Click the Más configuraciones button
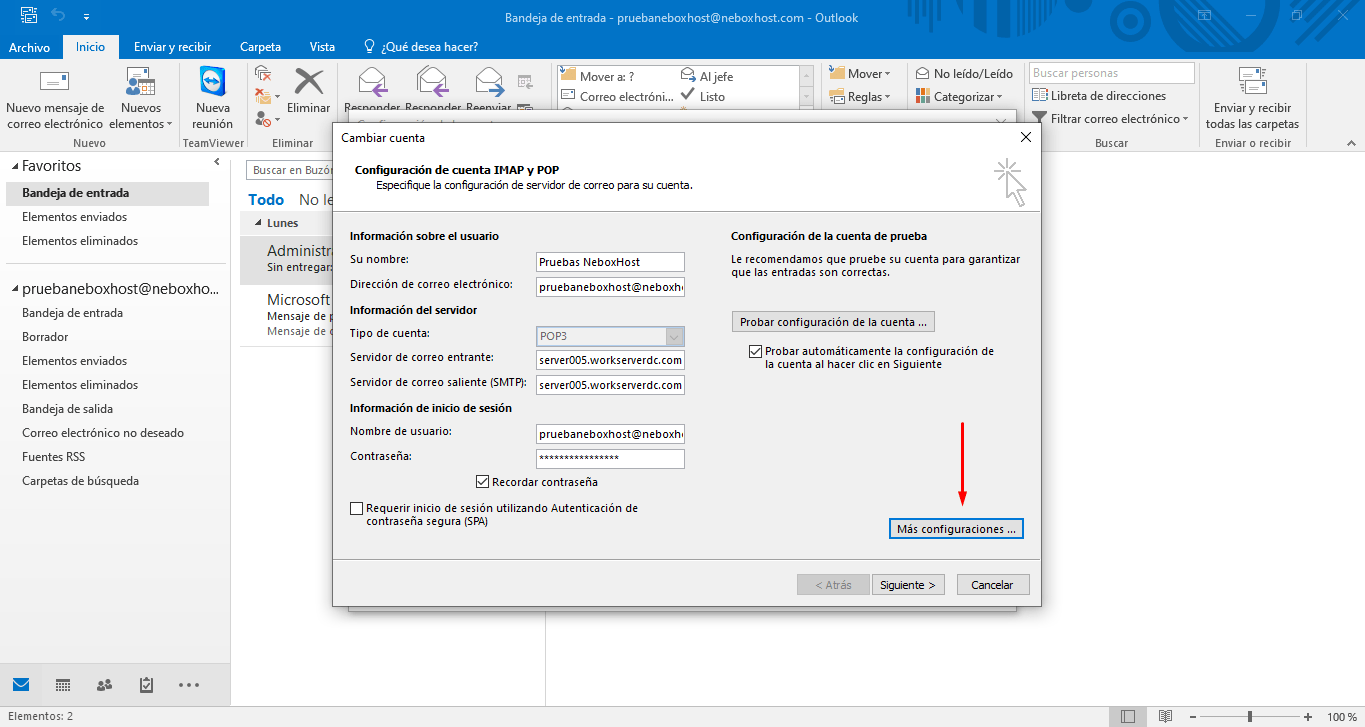Viewport: 1365px width, 727px height. [955, 529]
